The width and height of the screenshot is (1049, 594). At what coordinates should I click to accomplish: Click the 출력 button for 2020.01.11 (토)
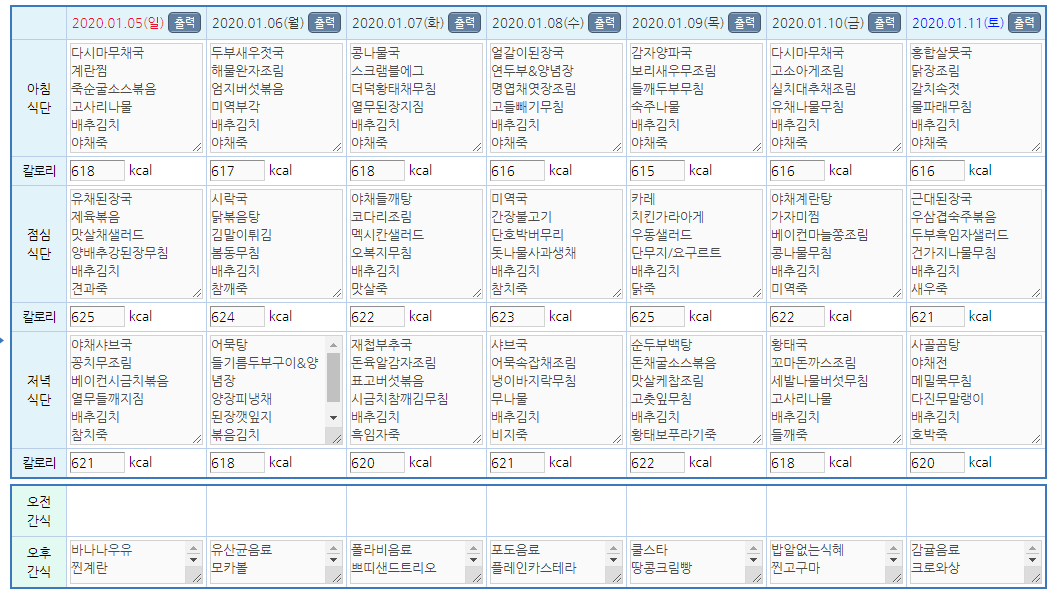1023,22
